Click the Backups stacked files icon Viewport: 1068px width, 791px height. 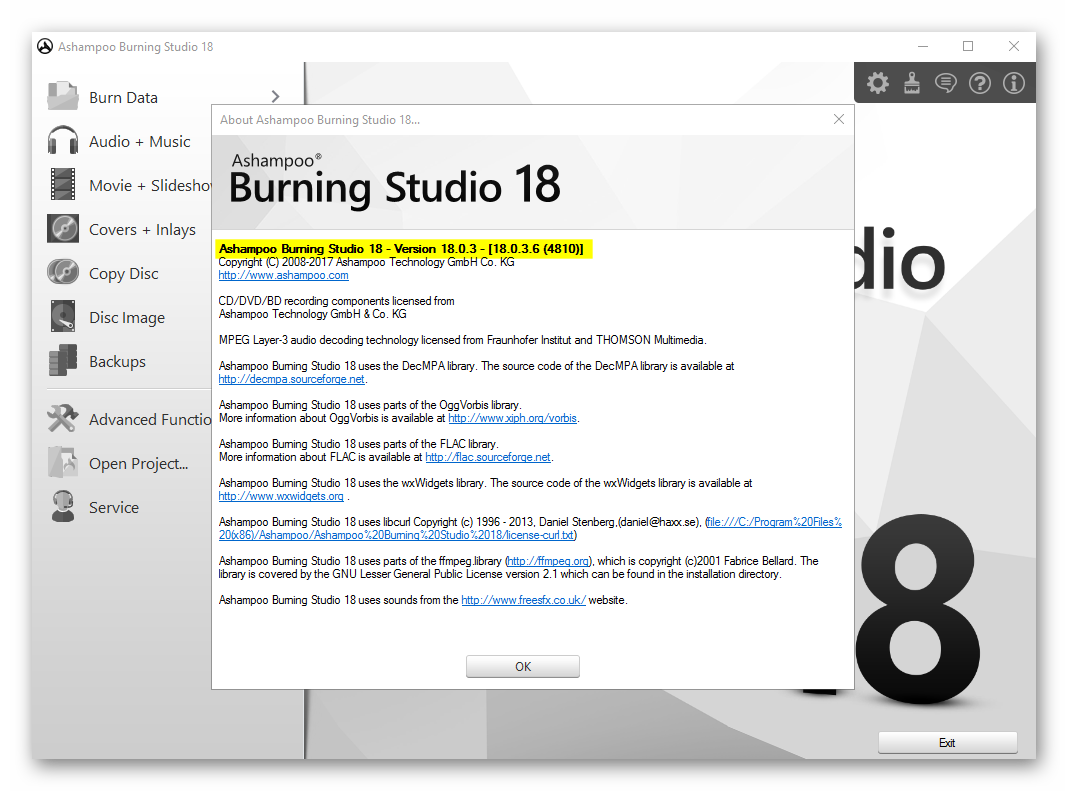click(62, 361)
